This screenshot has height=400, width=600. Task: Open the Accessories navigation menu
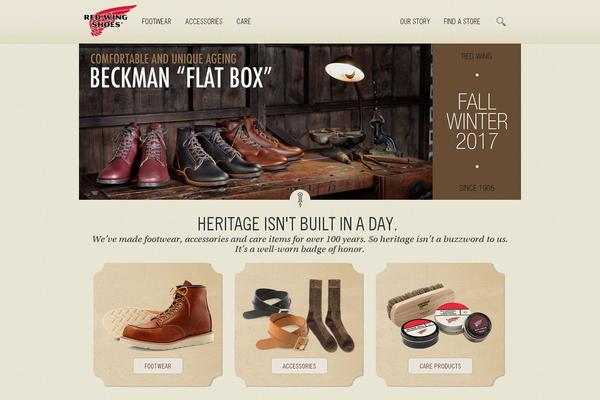[x=204, y=21]
